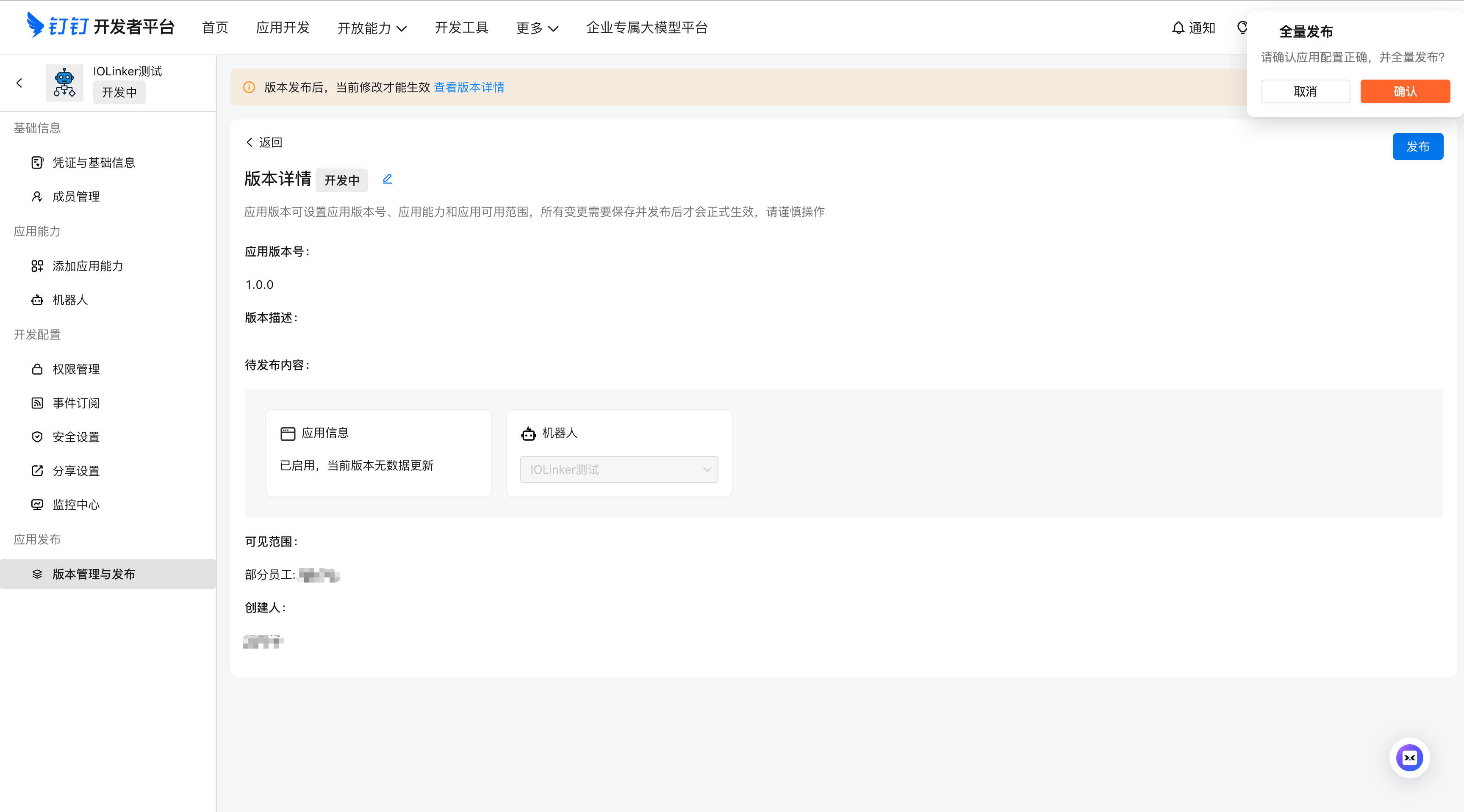Click the back arrow beside app avatar
The height and width of the screenshot is (812, 1464).
tap(19, 83)
